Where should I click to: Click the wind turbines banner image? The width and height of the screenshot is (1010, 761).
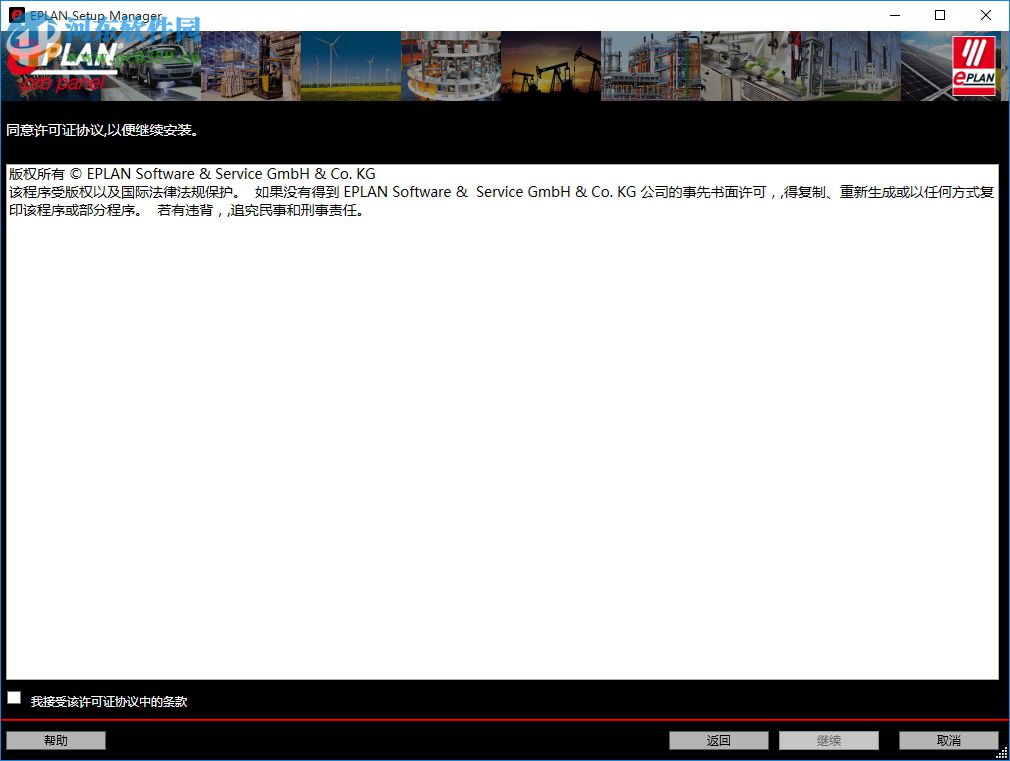point(350,65)
